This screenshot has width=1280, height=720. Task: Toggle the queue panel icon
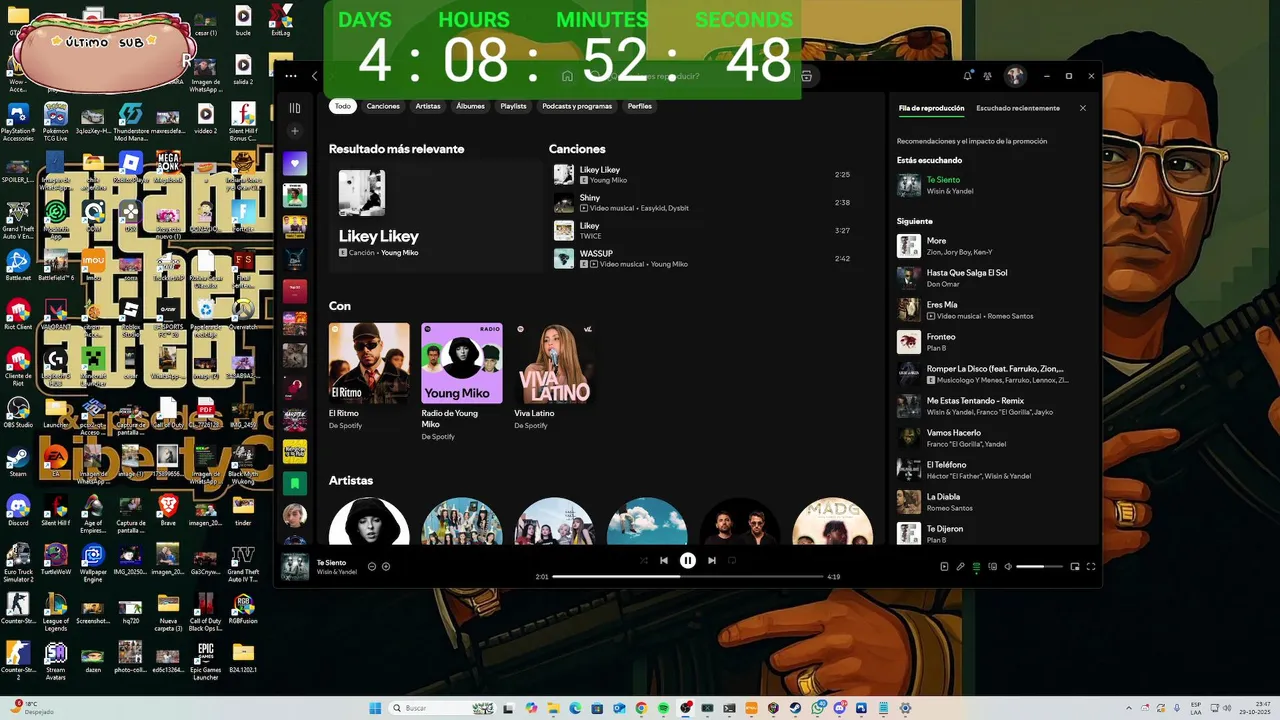pos(977,567)
